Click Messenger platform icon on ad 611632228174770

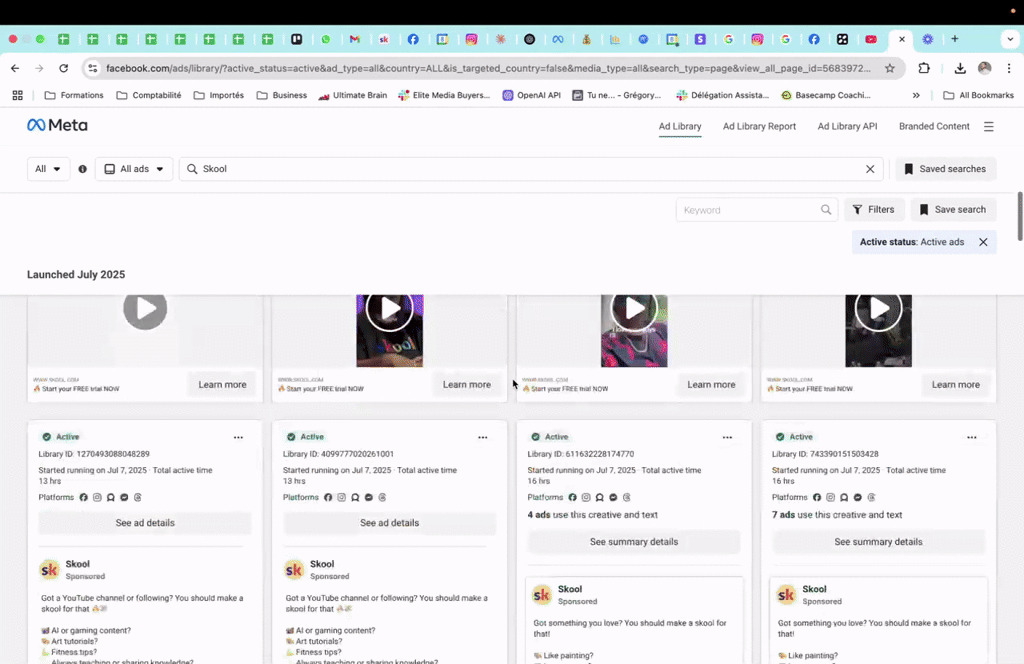pyautogui.click(x=613, y=498)
